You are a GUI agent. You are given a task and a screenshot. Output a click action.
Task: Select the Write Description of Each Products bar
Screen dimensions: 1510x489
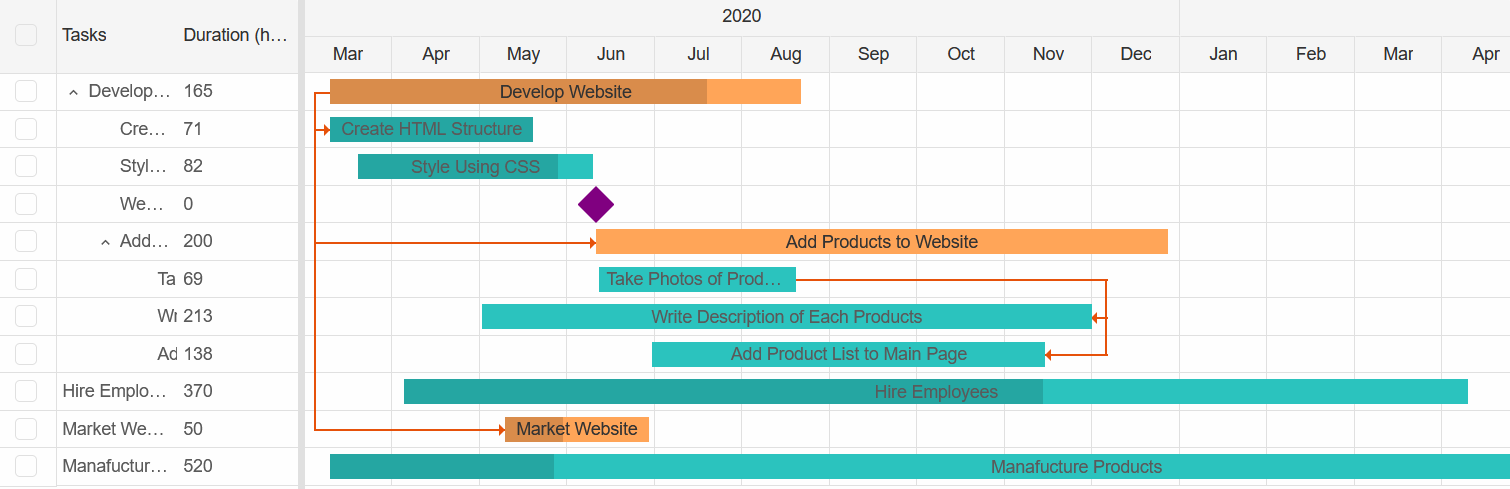coord(787,317)
